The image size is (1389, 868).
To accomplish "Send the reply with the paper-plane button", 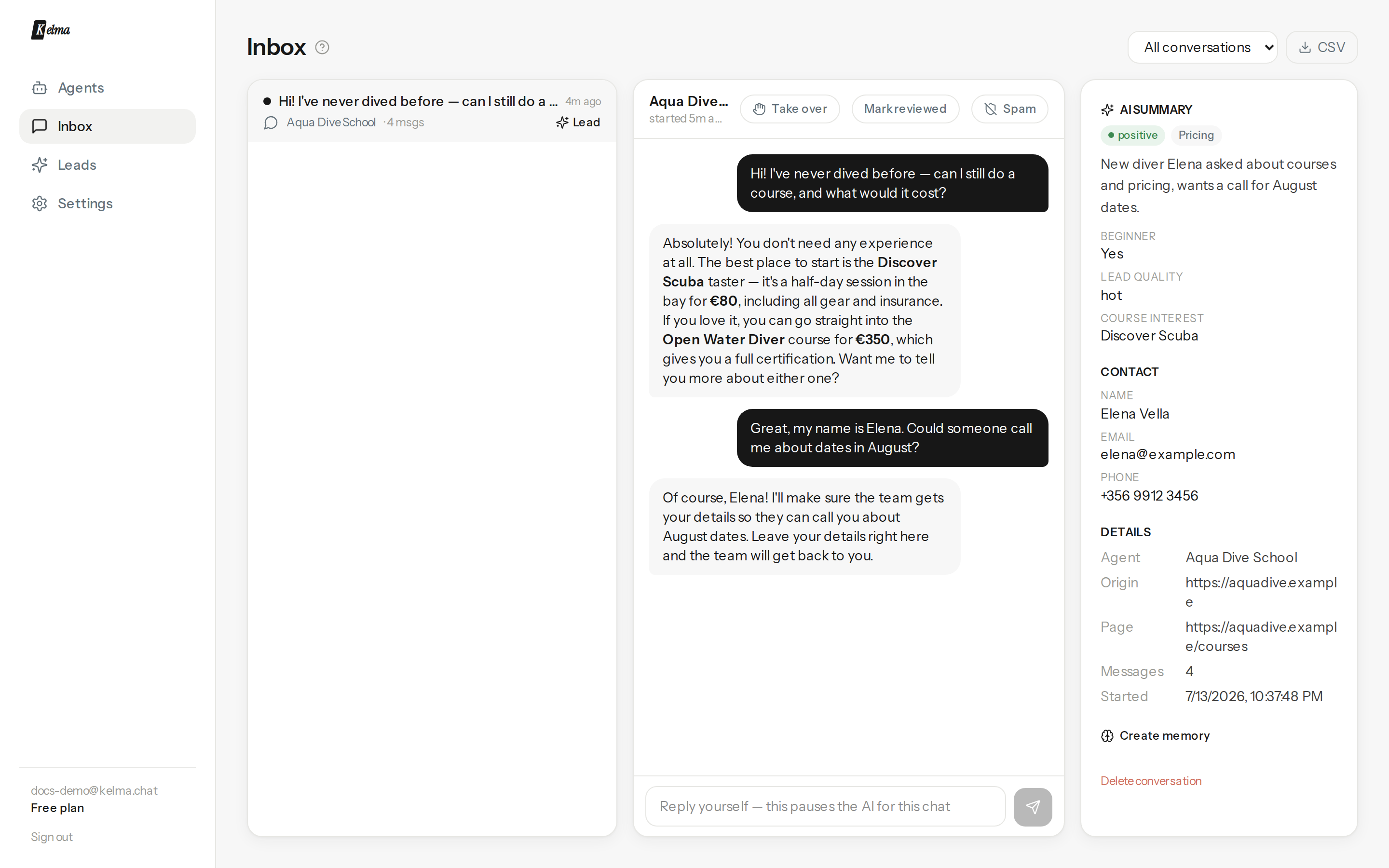I will coord(1033,807).
